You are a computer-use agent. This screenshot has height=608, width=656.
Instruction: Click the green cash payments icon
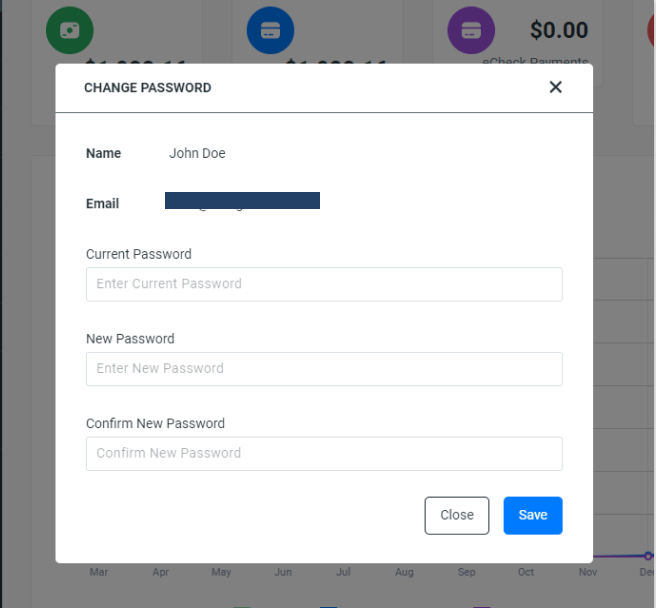click(x=69, y=30)
